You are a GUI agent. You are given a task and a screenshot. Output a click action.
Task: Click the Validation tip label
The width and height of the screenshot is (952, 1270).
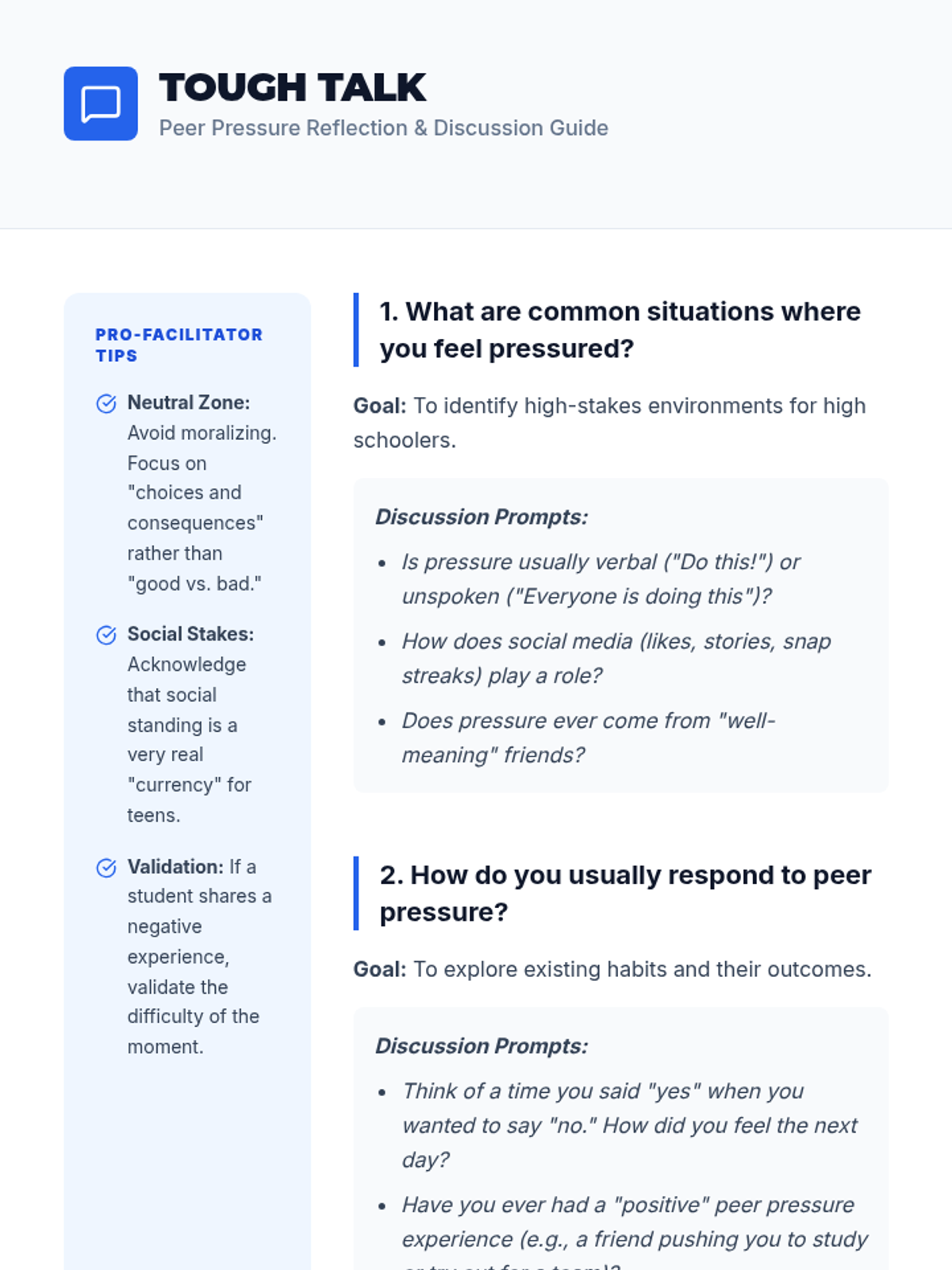tap(175, 867)
